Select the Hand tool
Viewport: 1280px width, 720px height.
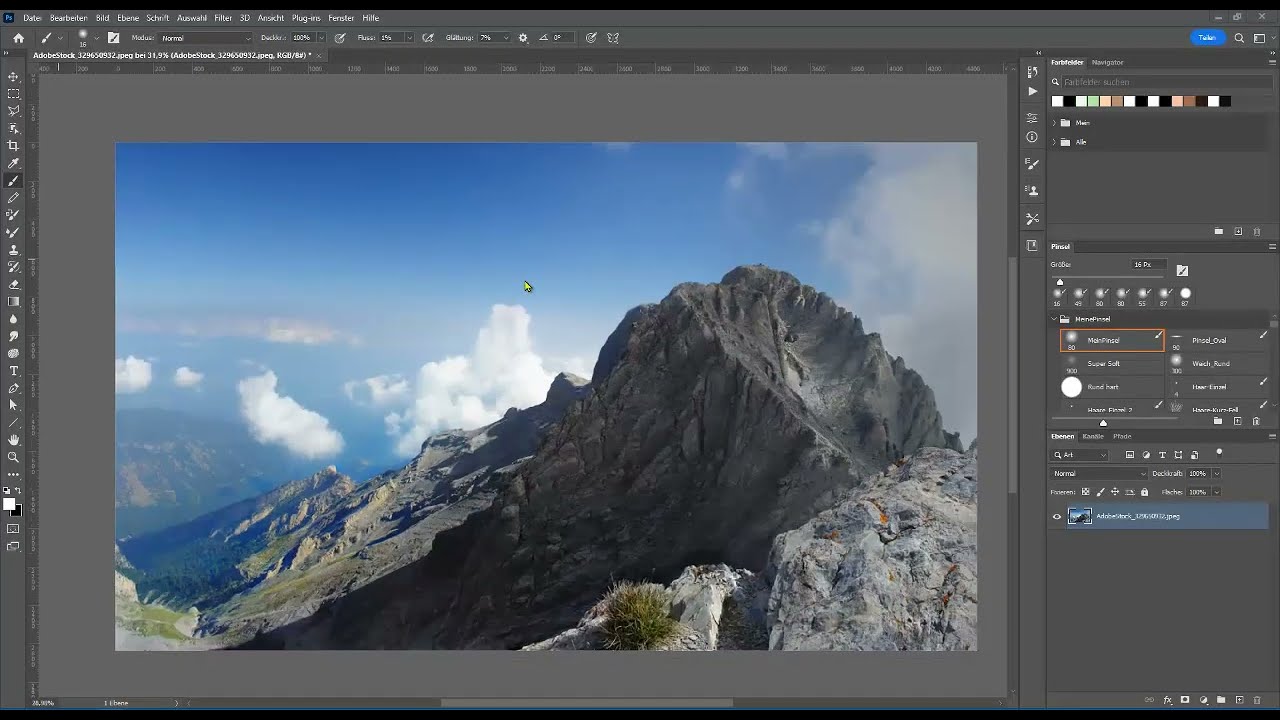coord(13,440)
